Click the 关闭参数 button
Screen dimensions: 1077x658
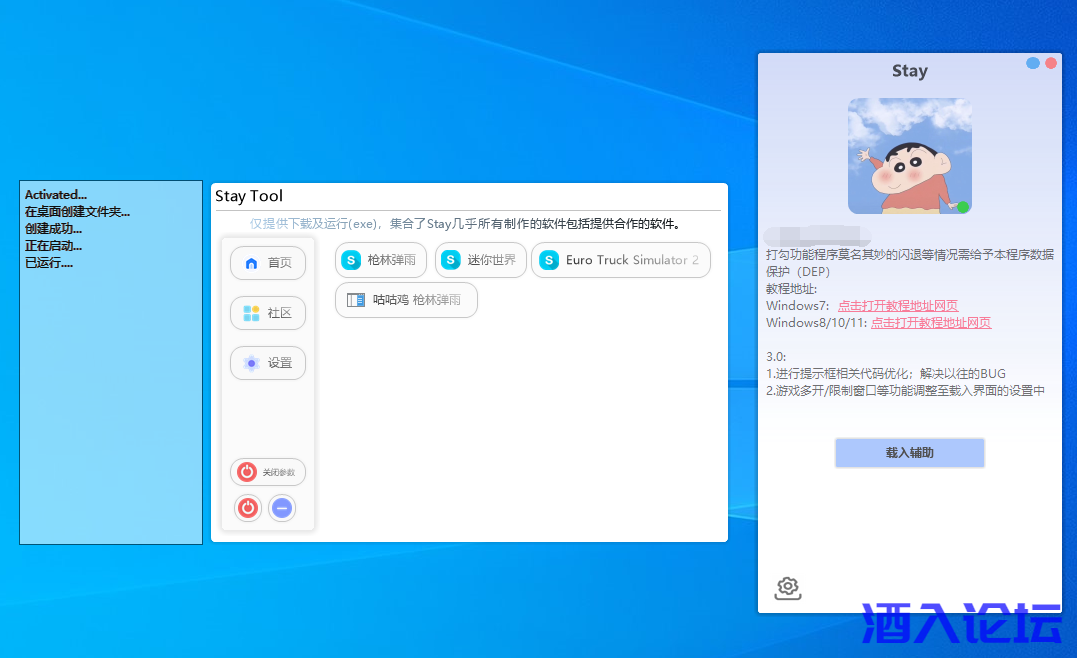pos(268,472)
